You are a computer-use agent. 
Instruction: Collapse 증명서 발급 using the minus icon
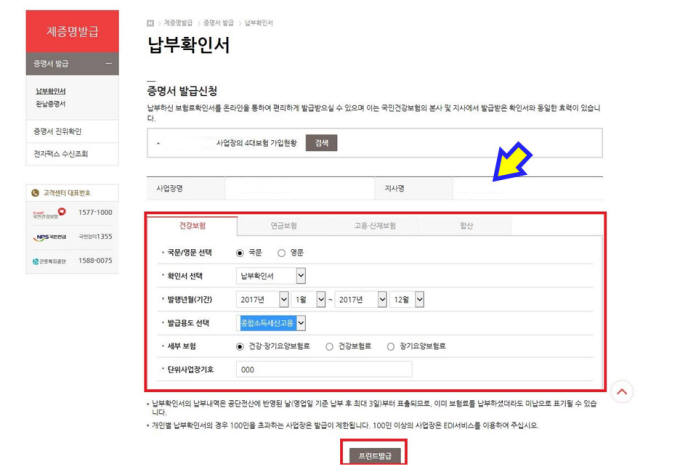pyautogui.click(x=108, y=63)
